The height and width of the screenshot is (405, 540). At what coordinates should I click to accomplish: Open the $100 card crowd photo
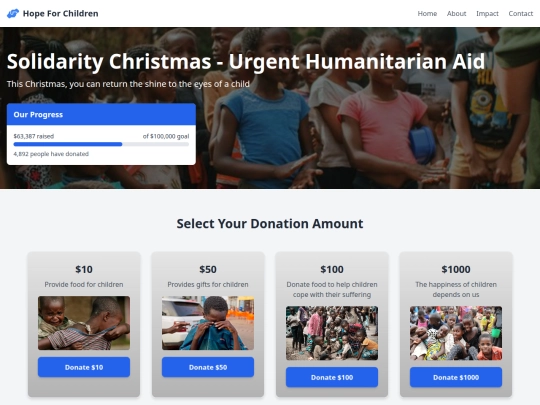pyautogui.click(x=332, y=333)
